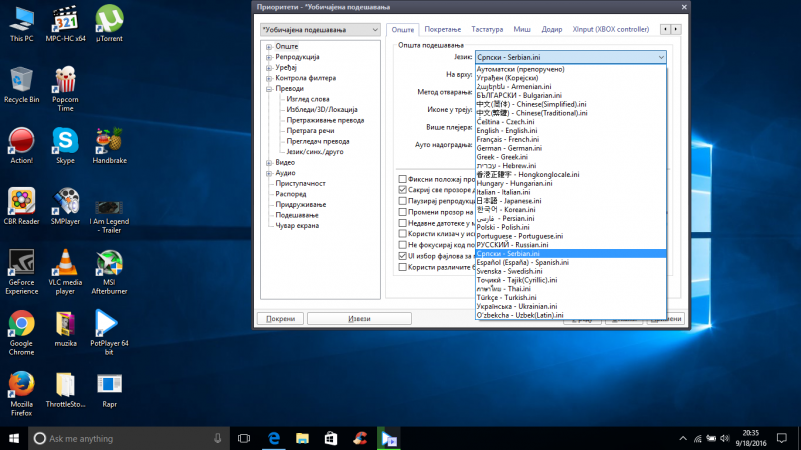The image size is (801, 450).
Task: Toggle the Промени прозор на checkbox
Action: pos(403,211)
